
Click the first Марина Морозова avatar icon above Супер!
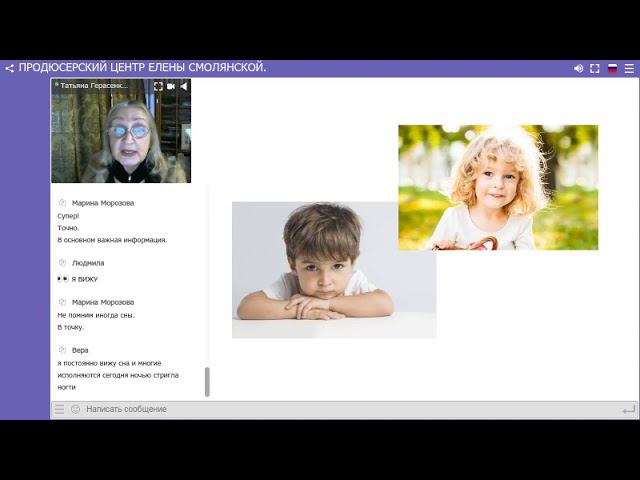62,203
